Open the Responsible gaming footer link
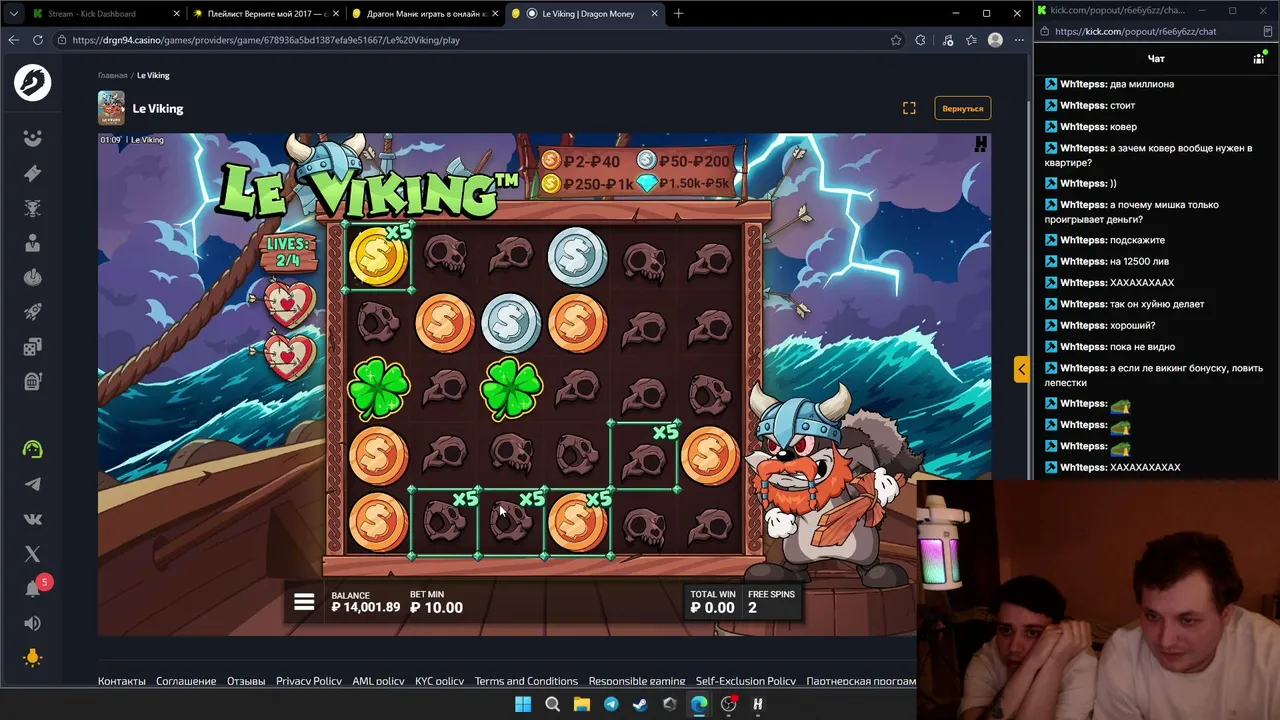The height and width of the screenshot is (720, 1280). pyautogui.click(x=637, y=681)
